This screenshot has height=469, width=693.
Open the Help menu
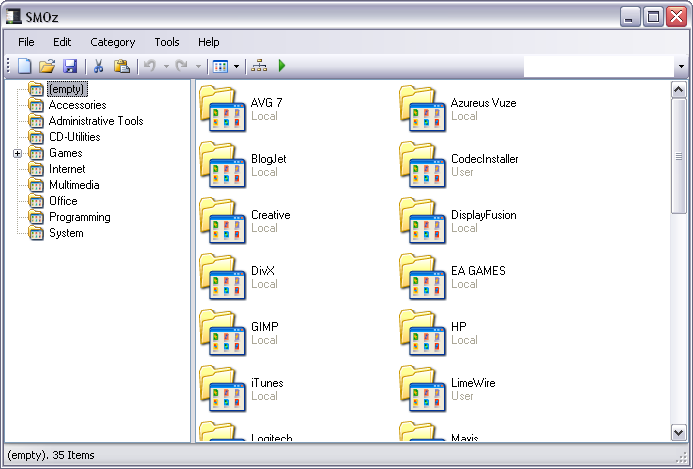click(209, 42)
